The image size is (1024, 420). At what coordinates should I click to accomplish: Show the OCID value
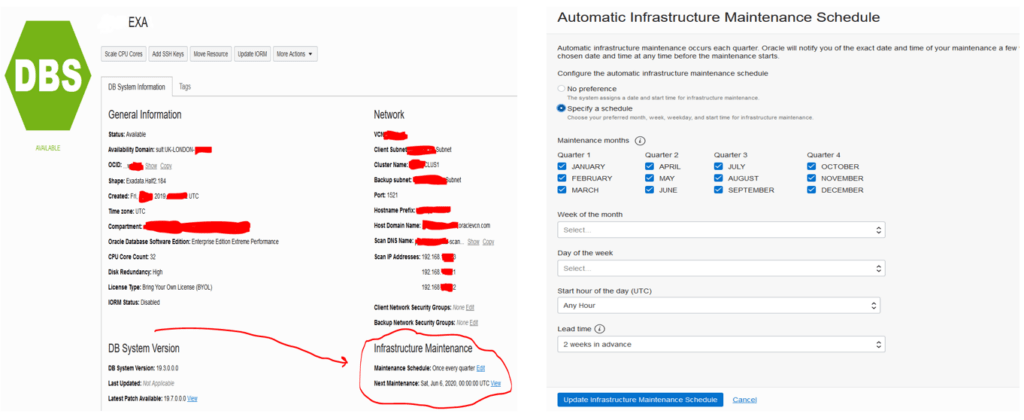(x=151, y=166)
